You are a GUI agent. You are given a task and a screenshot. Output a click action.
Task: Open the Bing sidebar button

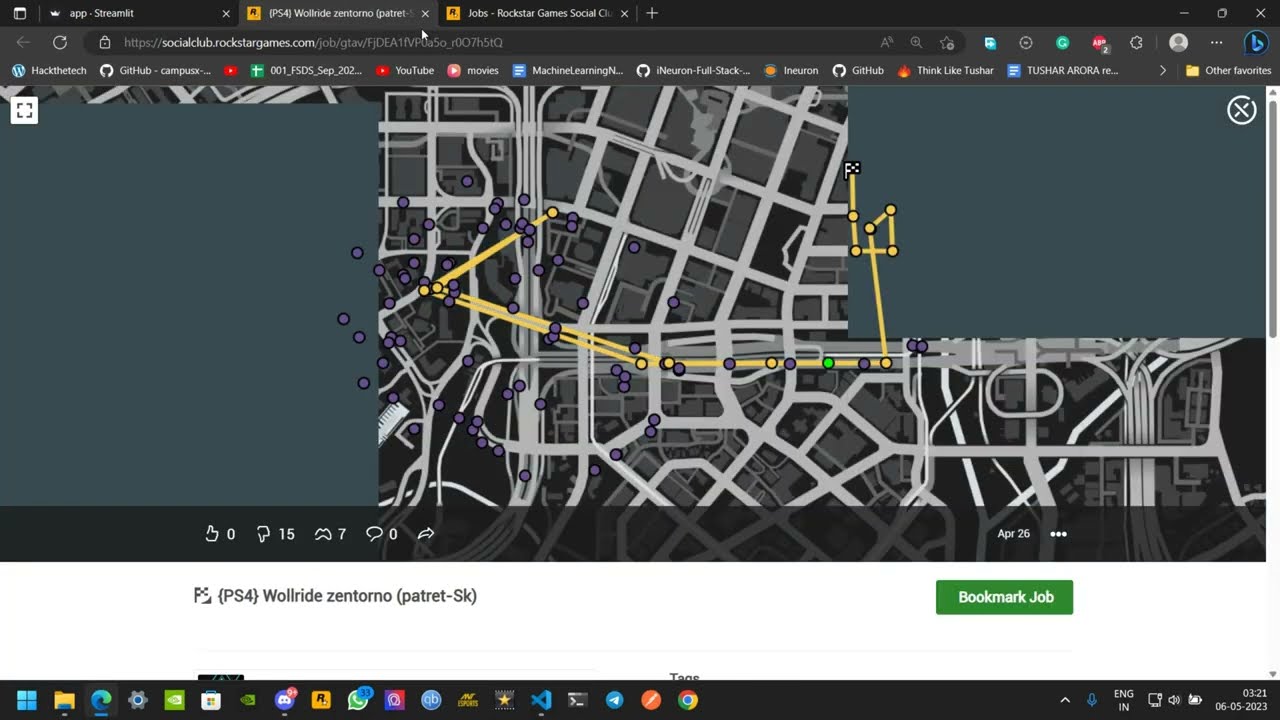click(x=1256, y=42)
